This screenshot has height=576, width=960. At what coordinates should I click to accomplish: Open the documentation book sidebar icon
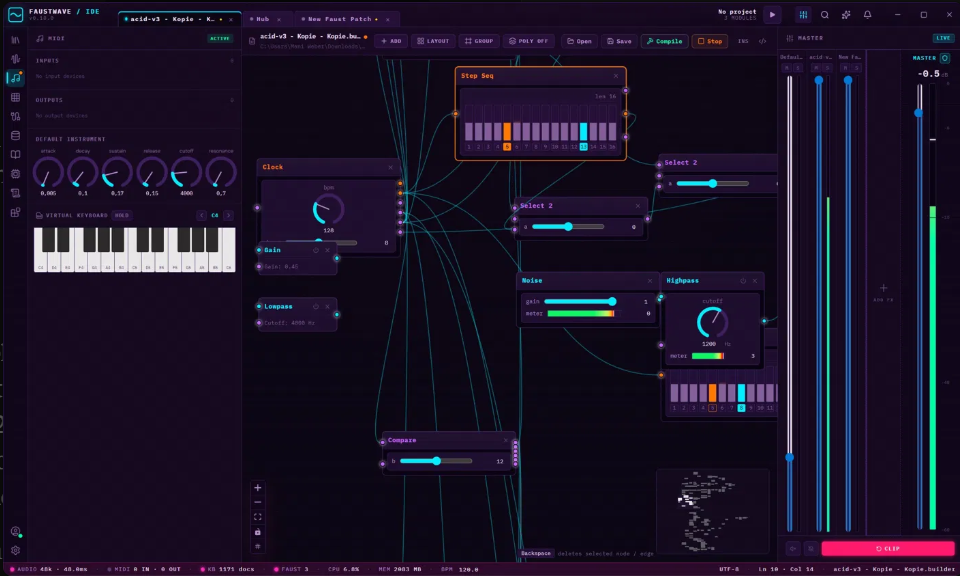coord(15,155)
